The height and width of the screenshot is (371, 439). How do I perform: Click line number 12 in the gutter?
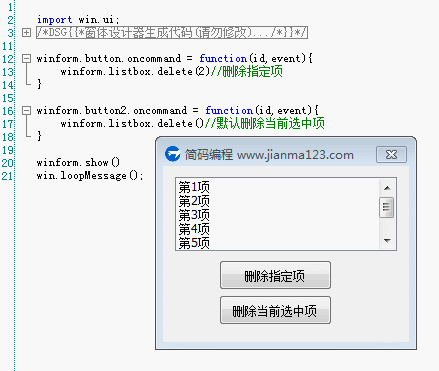click(x=7, y=59)
